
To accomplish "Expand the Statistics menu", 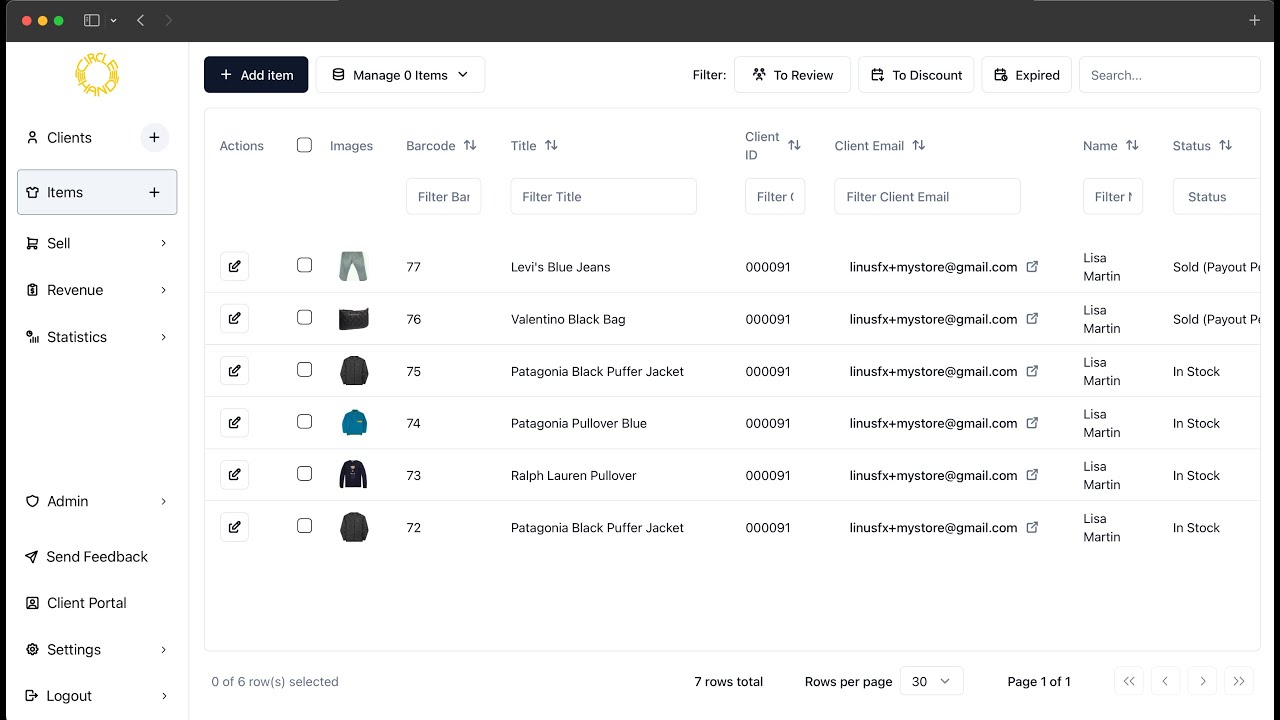I will (x=97, y=337).
